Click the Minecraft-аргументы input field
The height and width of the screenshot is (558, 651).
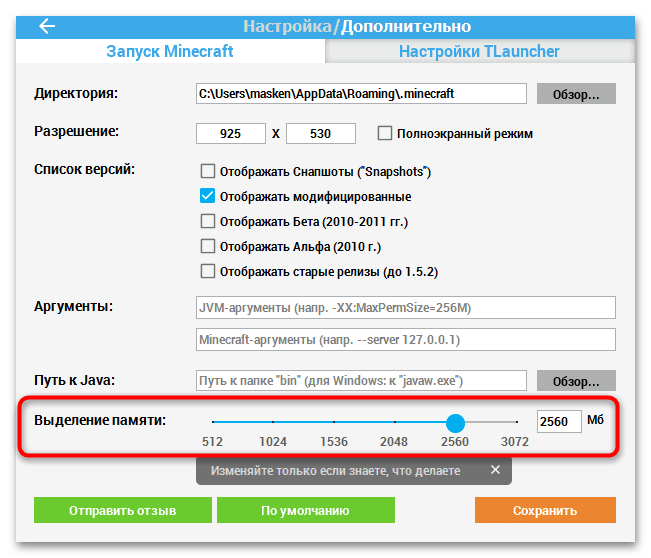click(x=406, y=340)
